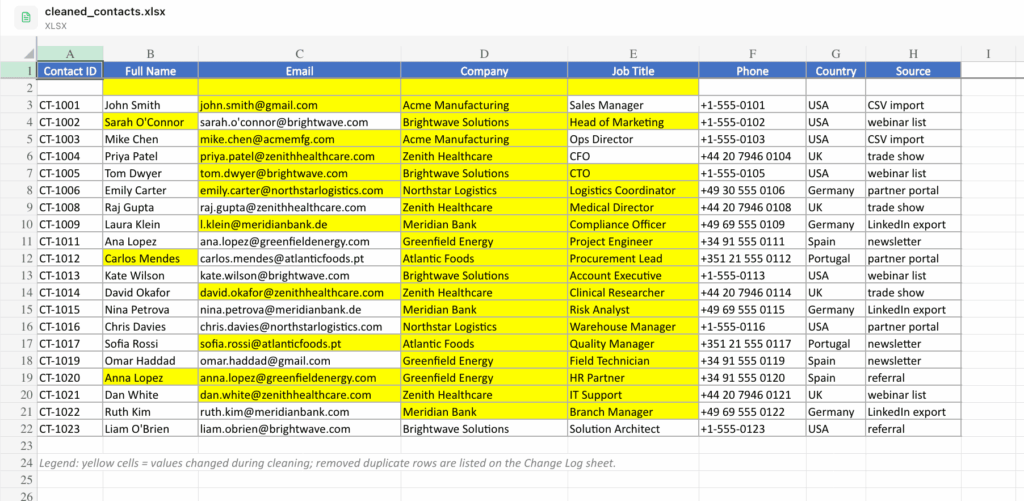The image size is (1024, 501).
Task: Select row 24 header number
Action: tap(18, 462)
